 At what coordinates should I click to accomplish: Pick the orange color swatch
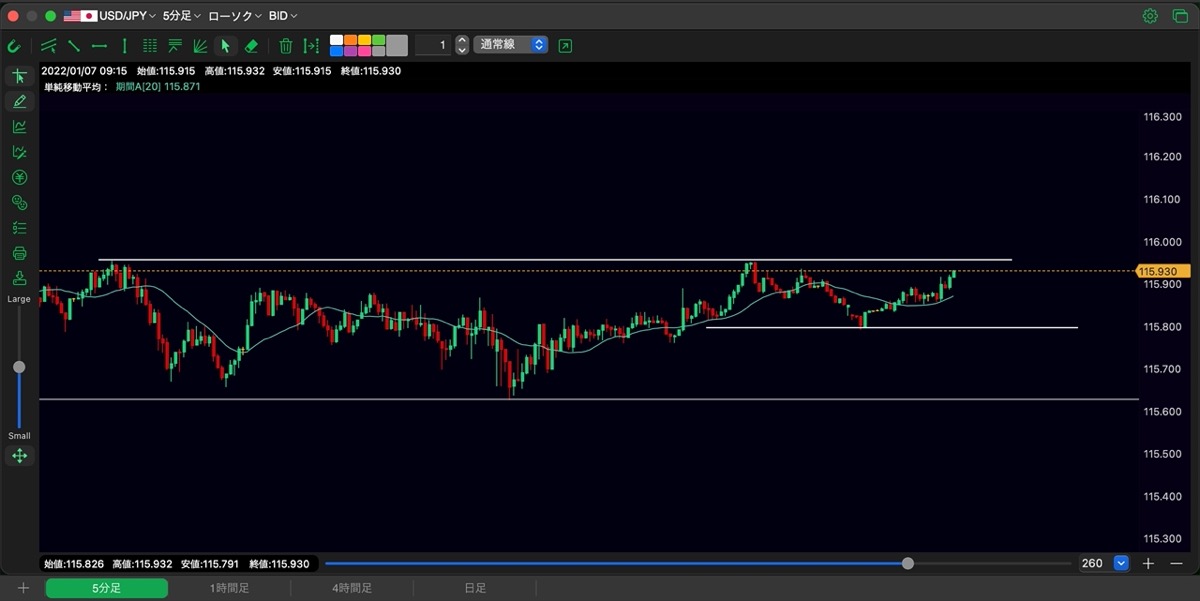(x=351, y=40)
